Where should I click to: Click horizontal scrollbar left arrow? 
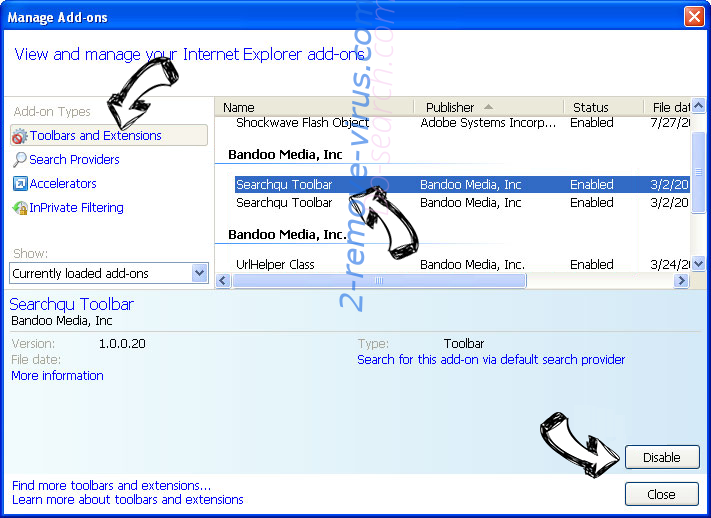tap(222, 281)
